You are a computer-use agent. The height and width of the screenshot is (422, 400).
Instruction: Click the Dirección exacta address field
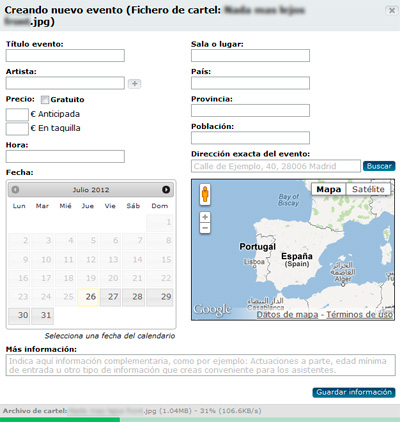[x=276, y=166]
